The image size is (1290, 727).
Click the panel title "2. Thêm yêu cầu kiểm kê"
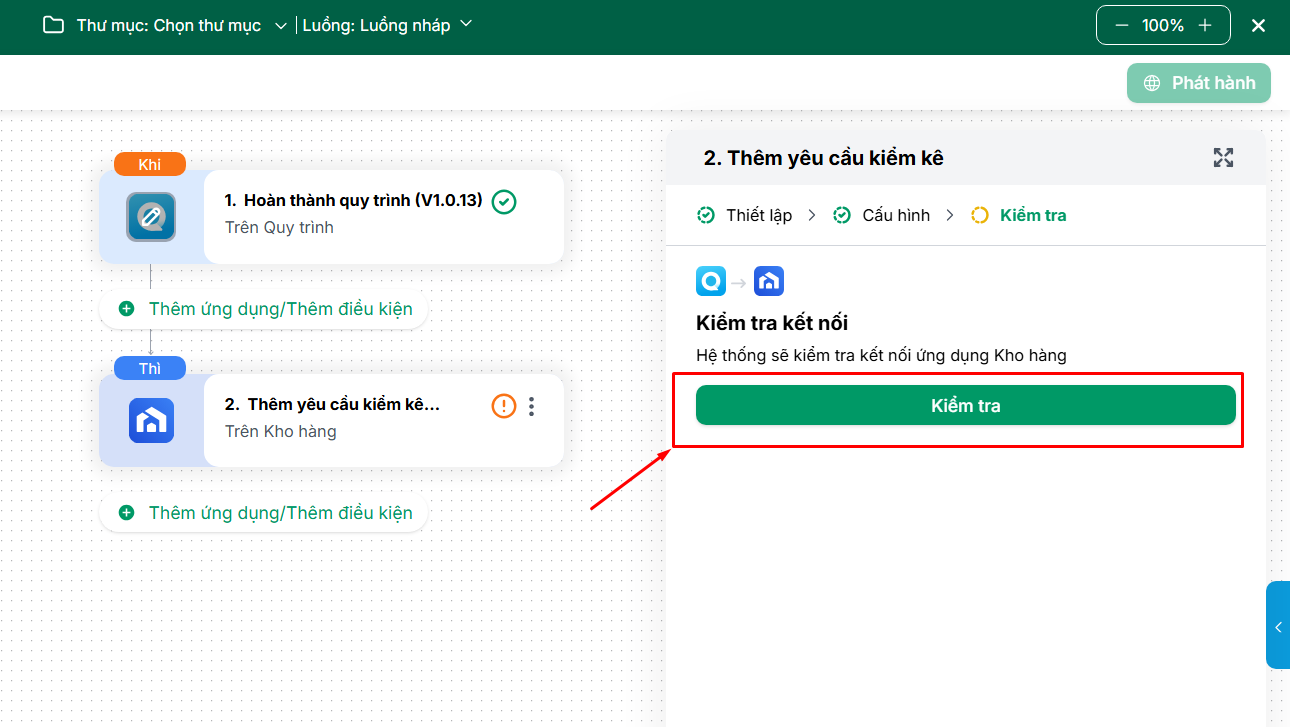coord(824,158)
